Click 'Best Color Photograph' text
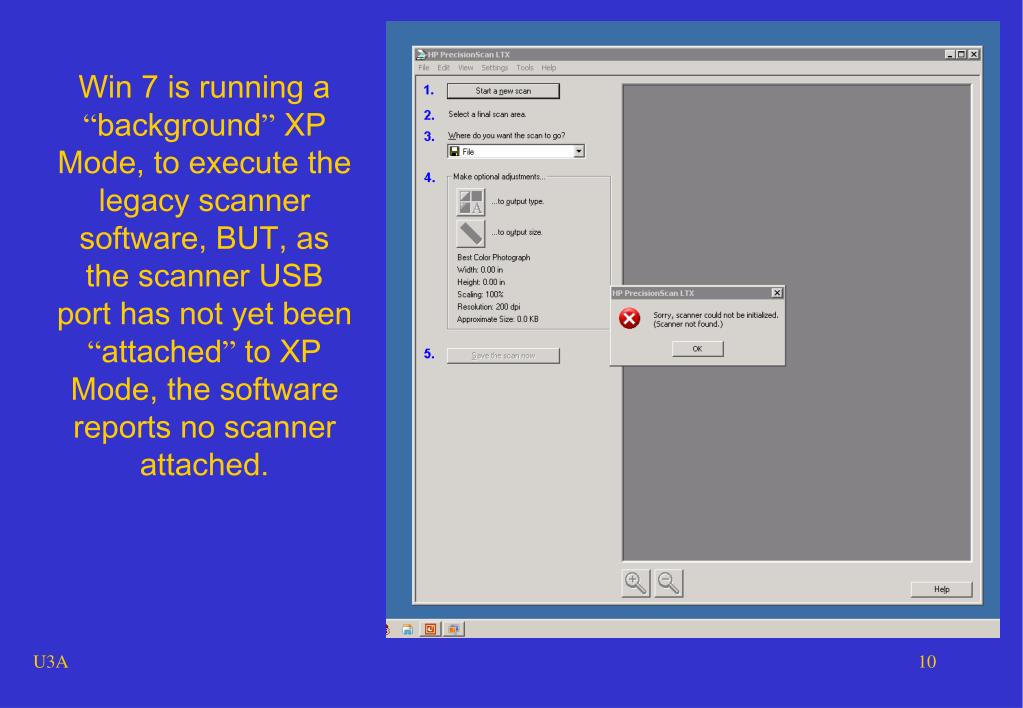 coord(494,258)
